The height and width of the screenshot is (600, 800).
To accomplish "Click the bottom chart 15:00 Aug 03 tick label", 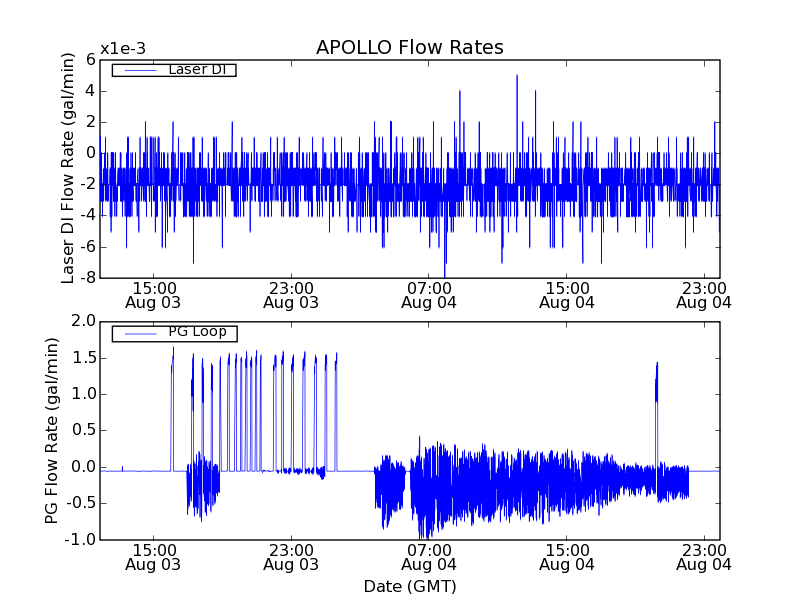I will pos(153,557).
